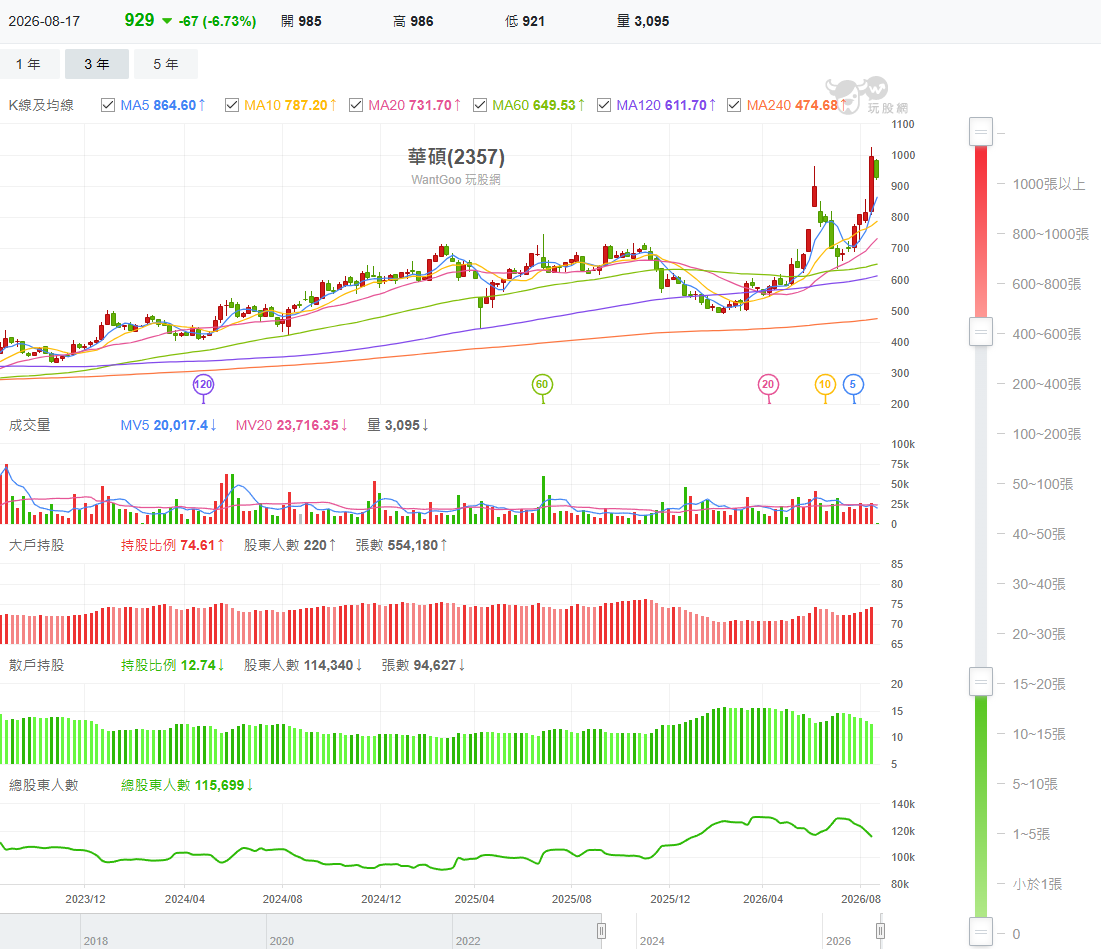The height and width of the screenshot is (950, 1103).
Task: Click 總股東人數 115,699 value
Action: (x=186, y=785)
